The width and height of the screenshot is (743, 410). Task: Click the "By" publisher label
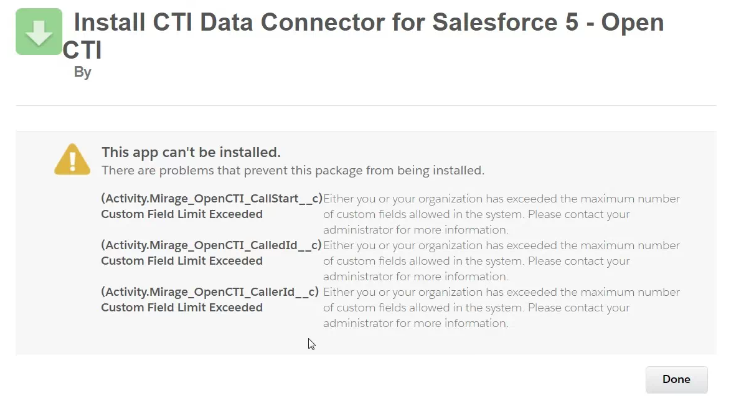[x=82, y=72]
